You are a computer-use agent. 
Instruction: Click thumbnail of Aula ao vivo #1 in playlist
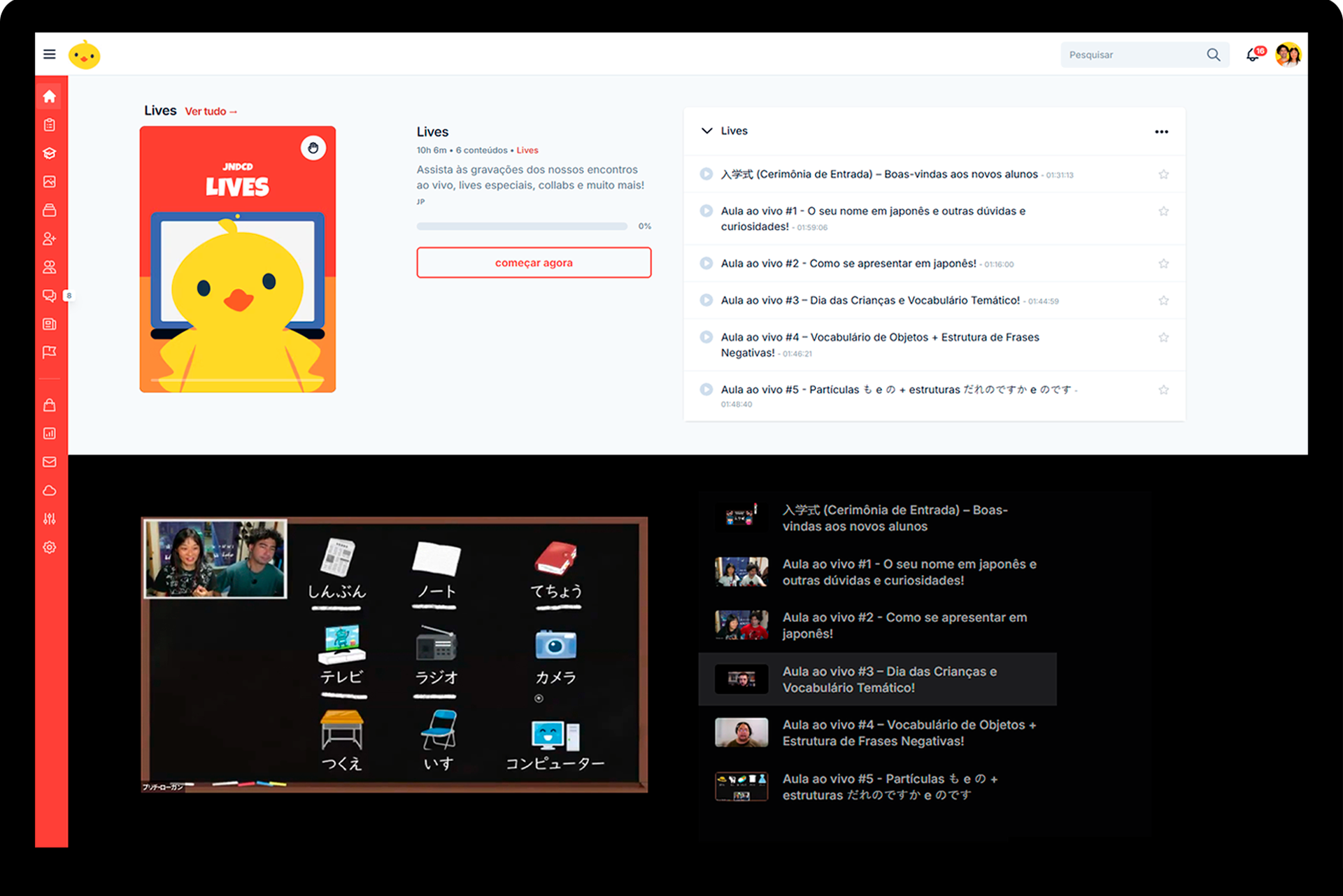741,572
